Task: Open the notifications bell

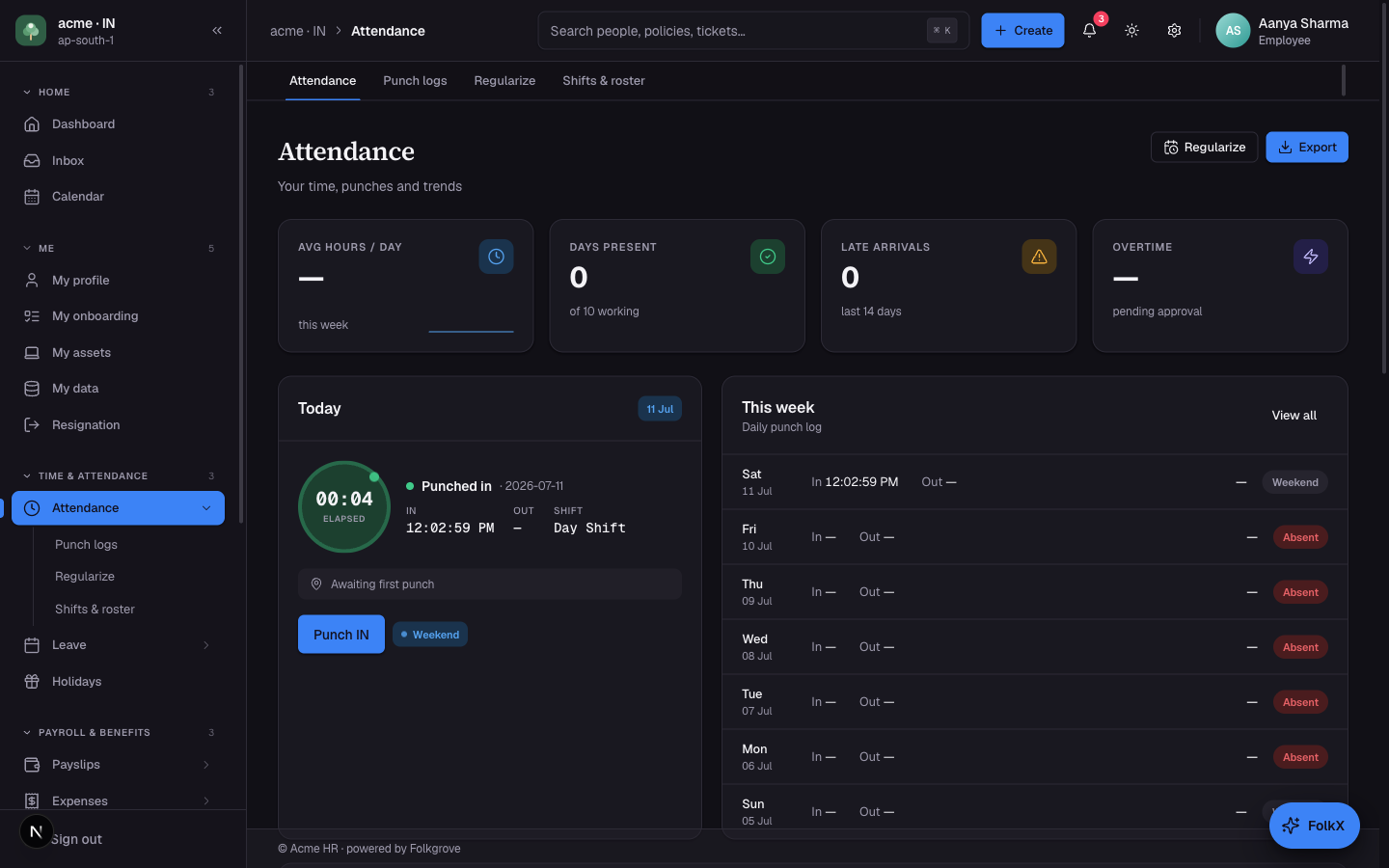Action: (1089, 31)
